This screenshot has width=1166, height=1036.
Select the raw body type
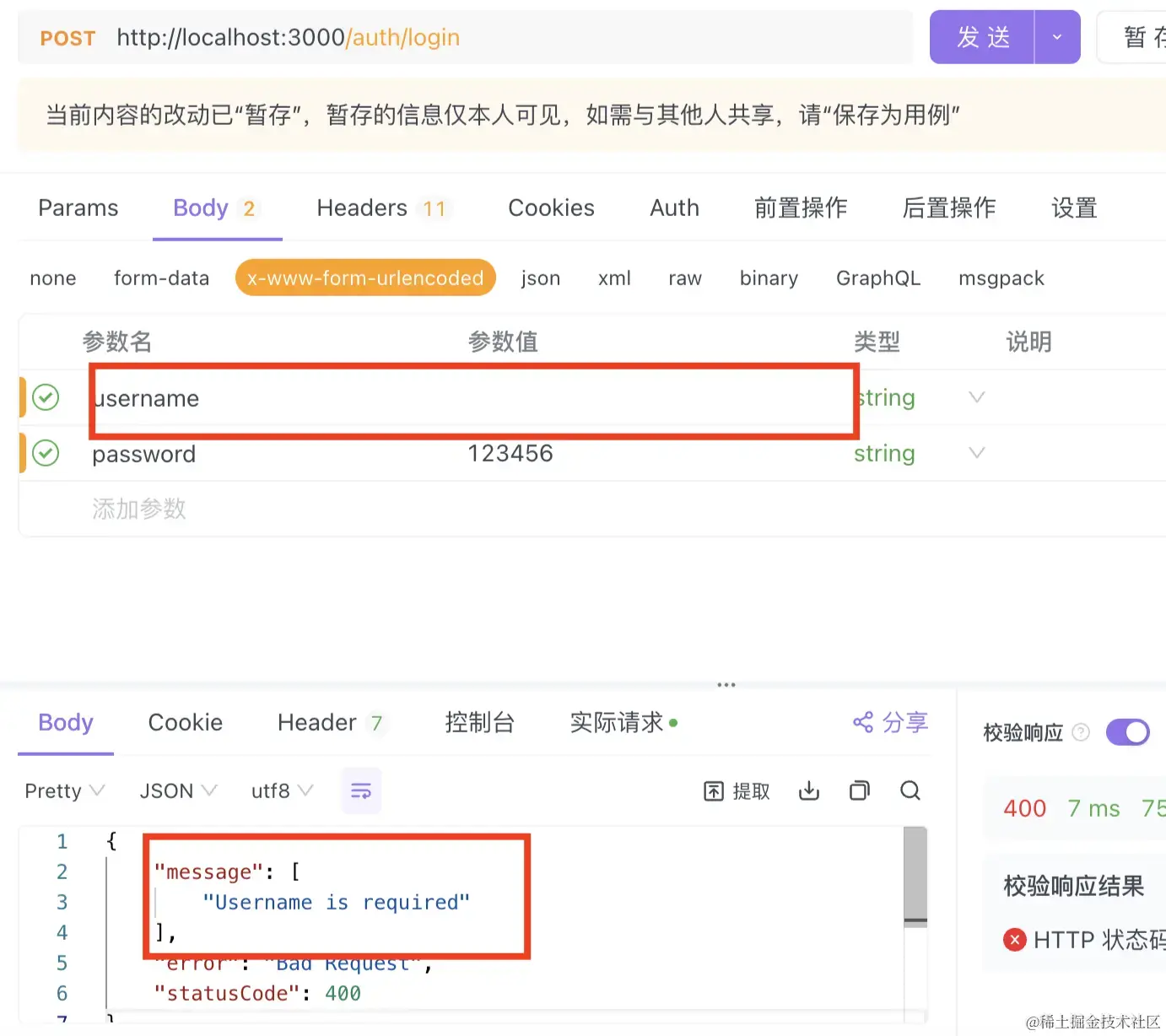click(x=685, y=278)
